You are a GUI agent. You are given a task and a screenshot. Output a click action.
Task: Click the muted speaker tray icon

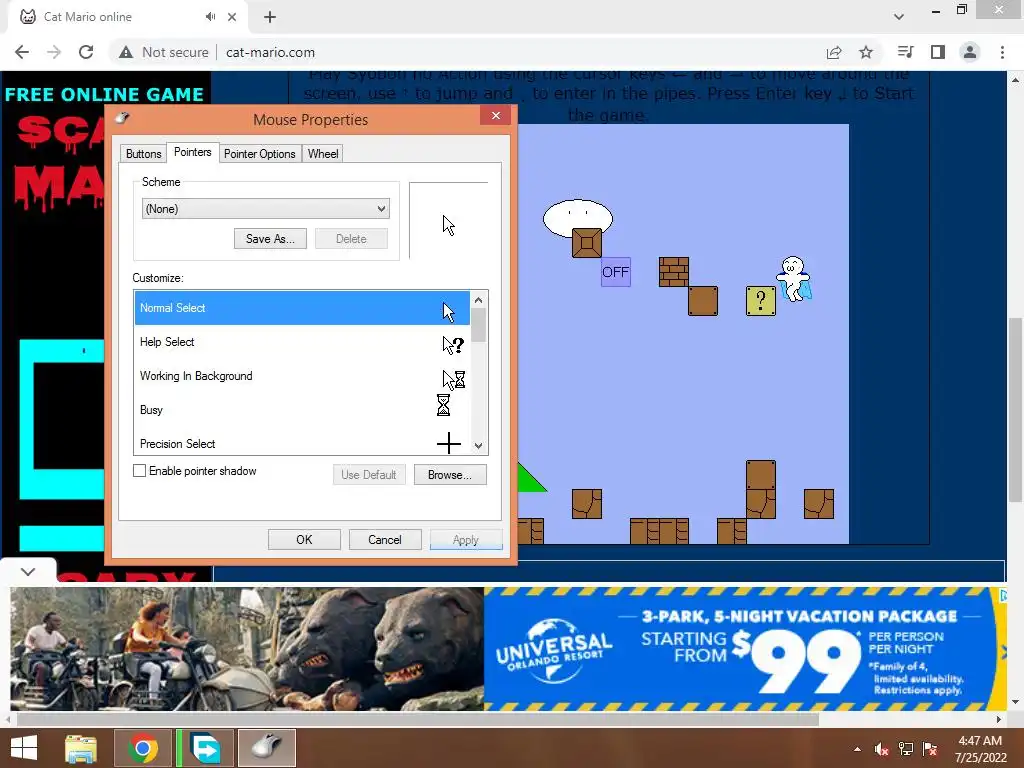tap(882, 749)
